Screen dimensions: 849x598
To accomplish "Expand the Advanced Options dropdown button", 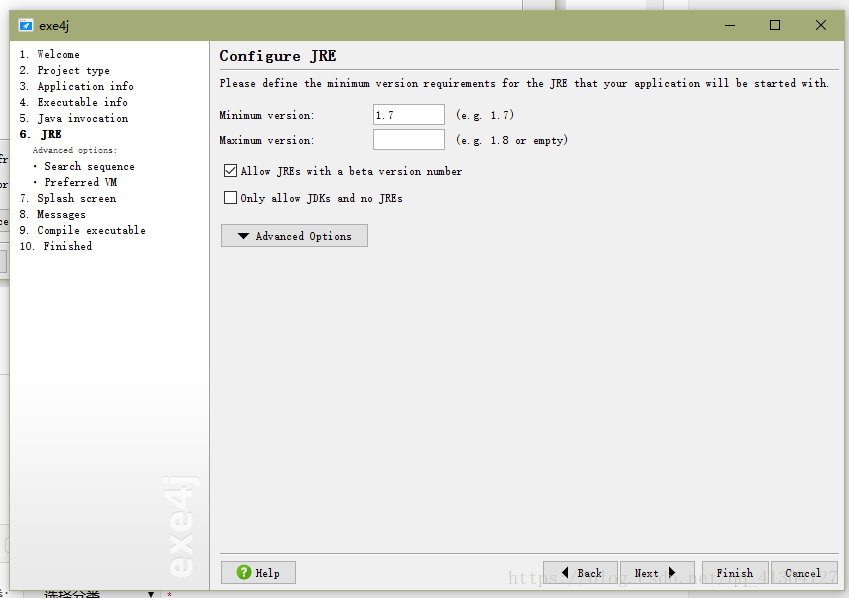I will [294, 236].
